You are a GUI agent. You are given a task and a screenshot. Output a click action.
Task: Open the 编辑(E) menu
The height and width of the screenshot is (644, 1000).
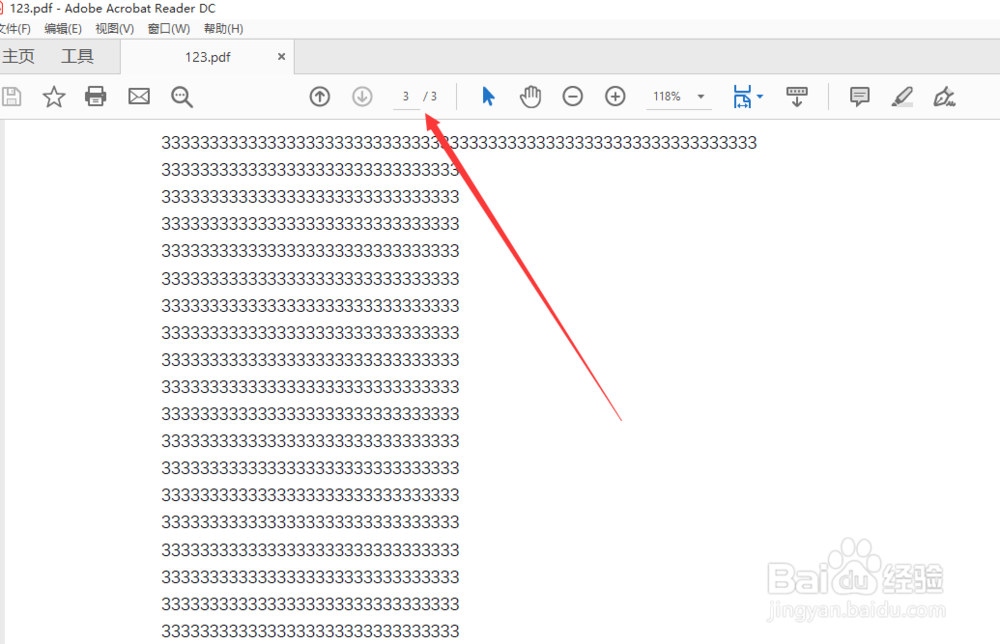[63, 29]
